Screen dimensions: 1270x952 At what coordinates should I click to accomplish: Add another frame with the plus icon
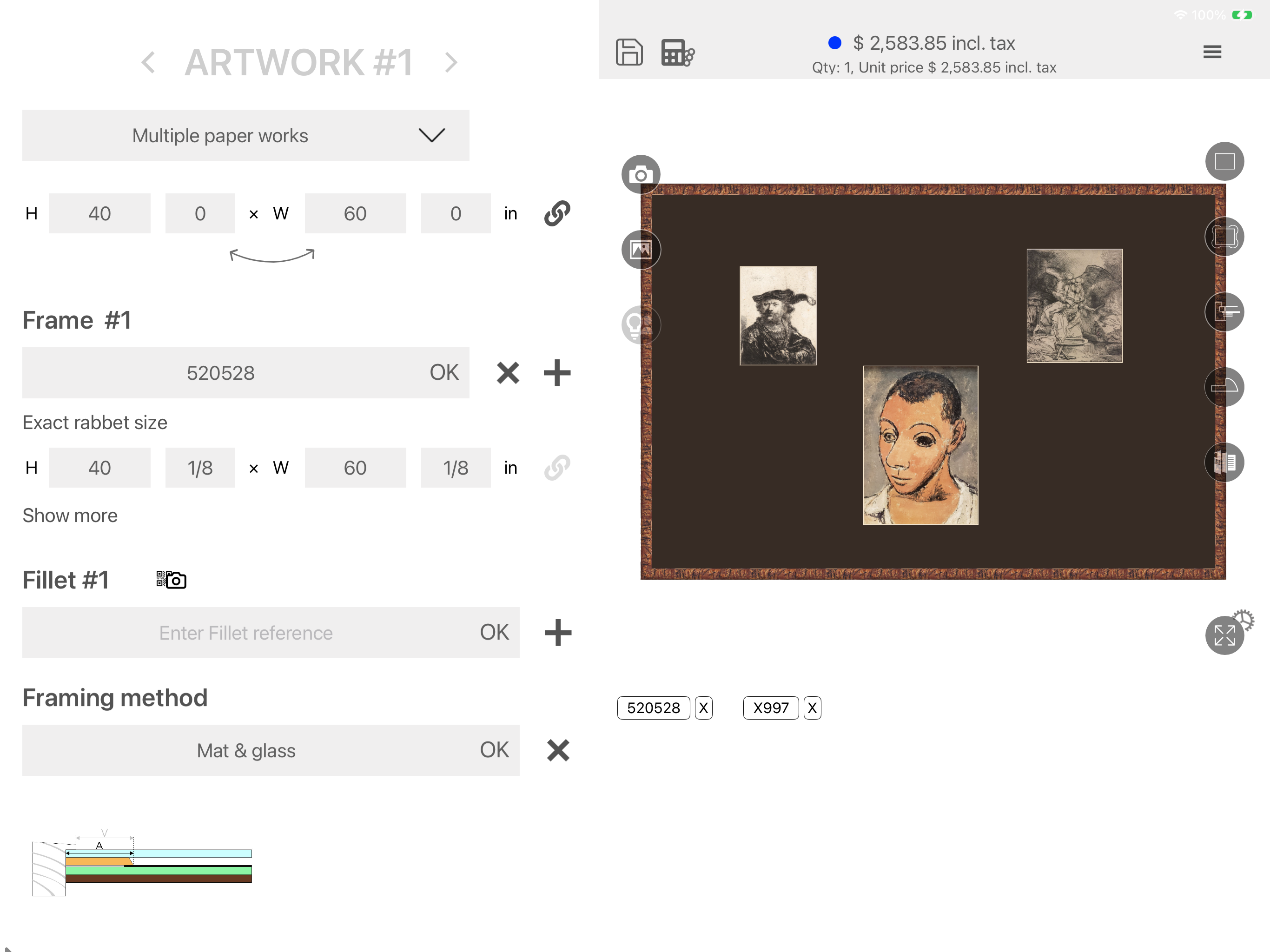click(557, 373)
